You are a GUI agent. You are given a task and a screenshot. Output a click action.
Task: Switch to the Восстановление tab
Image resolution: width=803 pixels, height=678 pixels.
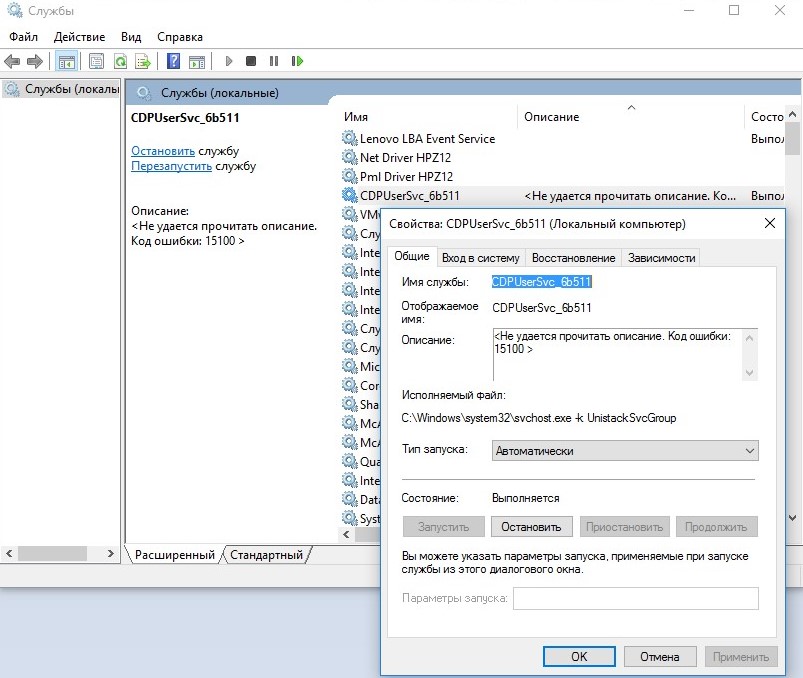coord(573,258)
